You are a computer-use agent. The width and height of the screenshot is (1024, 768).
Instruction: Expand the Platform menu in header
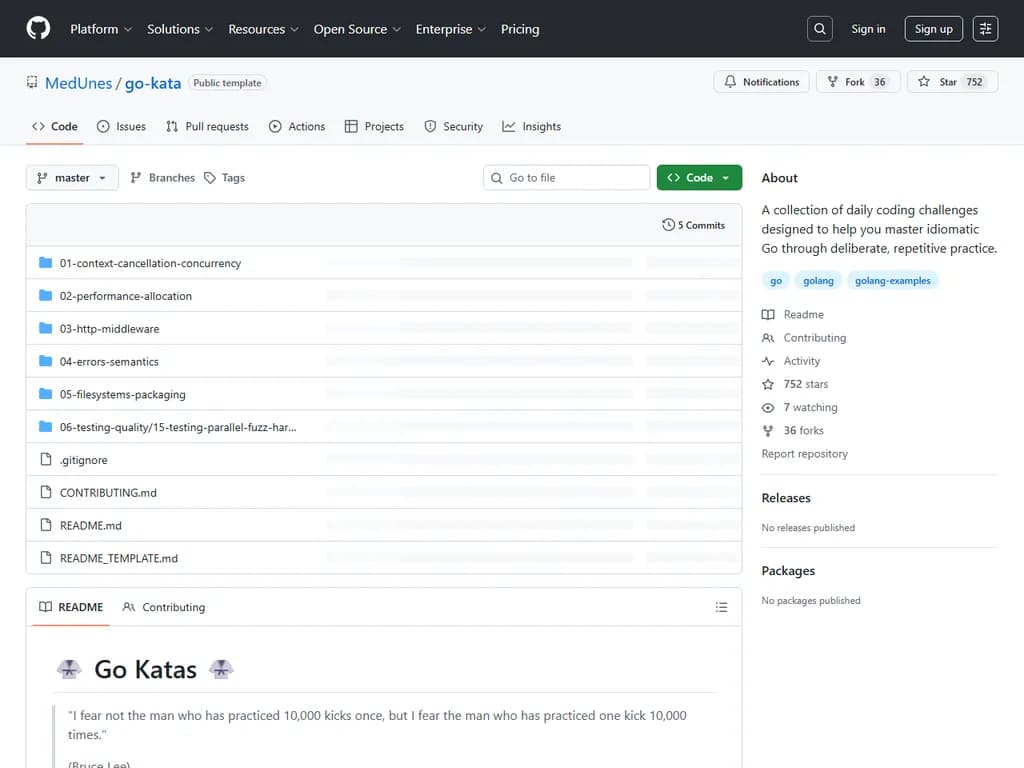tap(100, 29)
